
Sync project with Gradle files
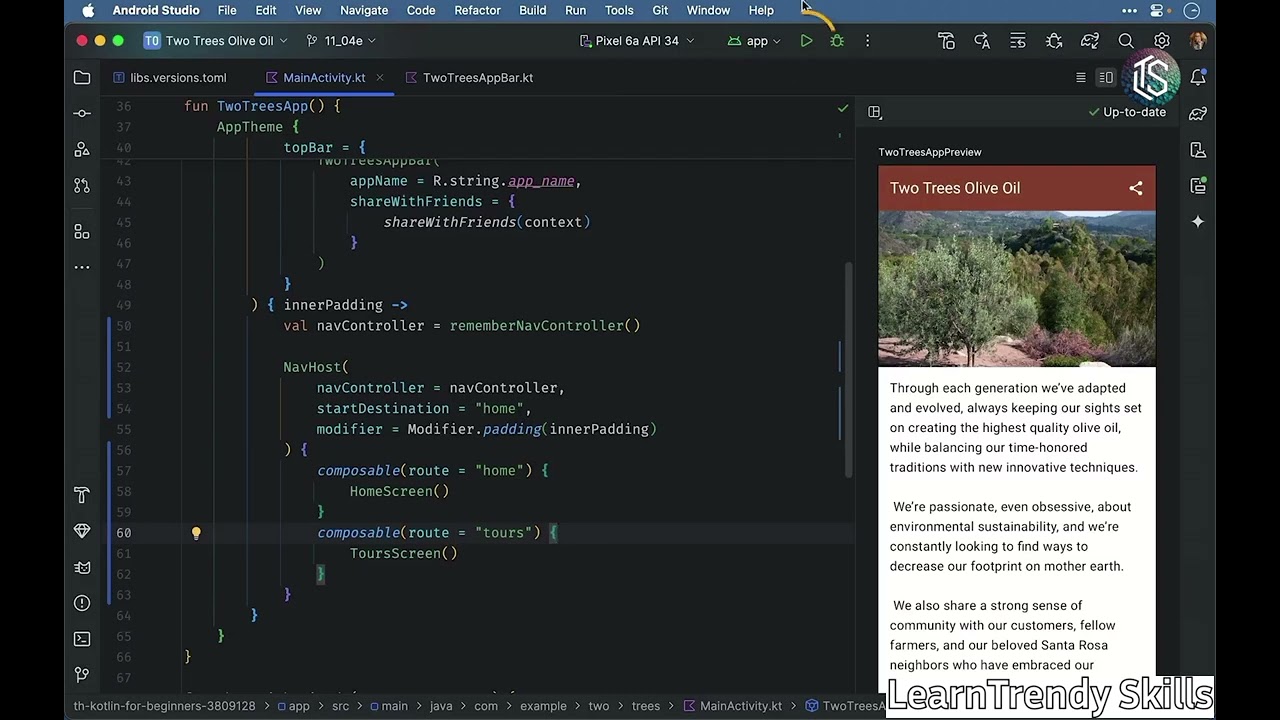pos(1090,41)
